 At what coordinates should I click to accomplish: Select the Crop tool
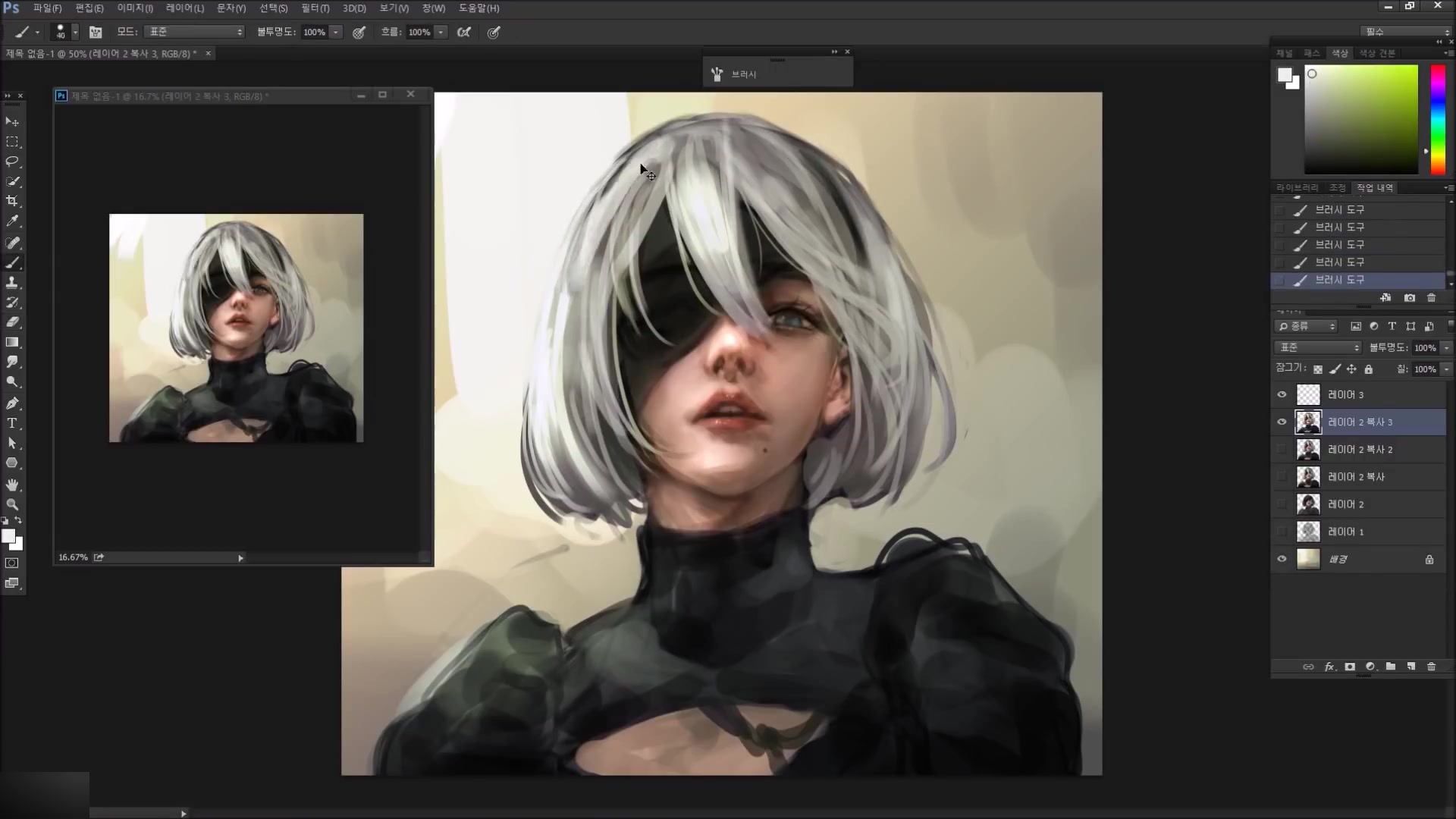tap(12, 201)
